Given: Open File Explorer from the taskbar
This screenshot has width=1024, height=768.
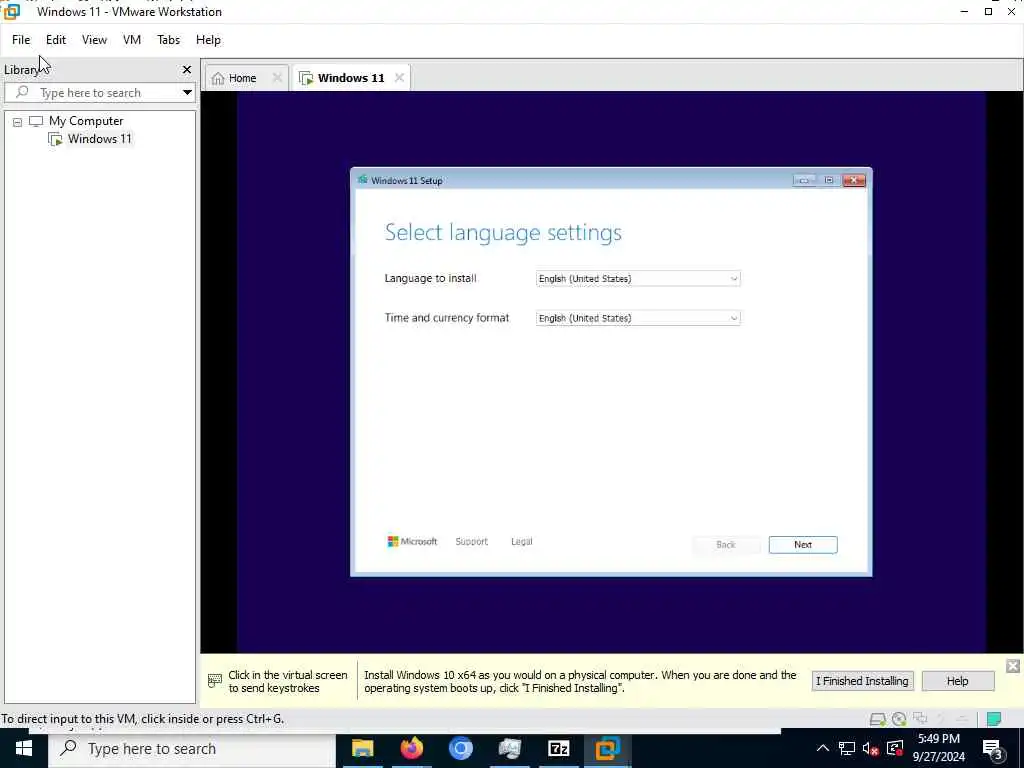Looking at the screenshot, I should [x=362, y=748].
